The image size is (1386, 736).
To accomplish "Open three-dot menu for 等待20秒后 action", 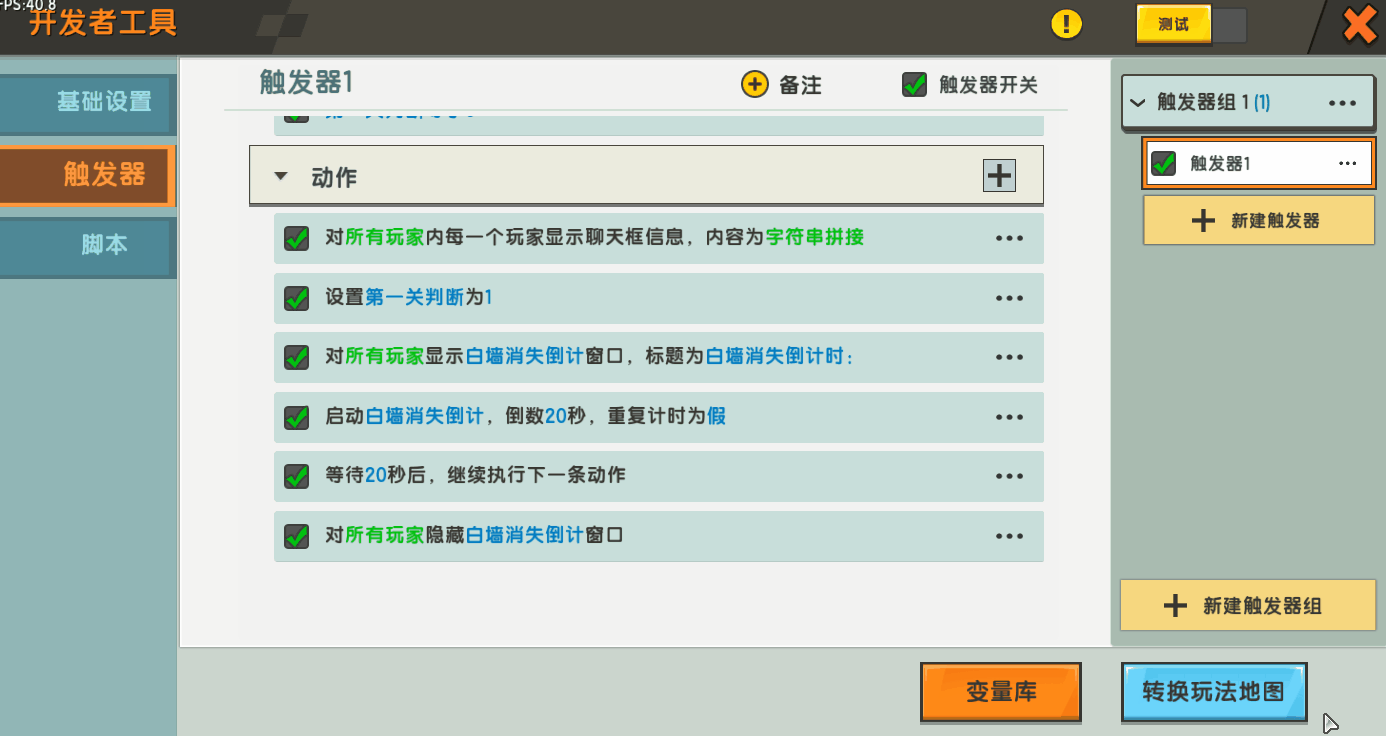I will pyautogui.click(x=1009, y=477).
